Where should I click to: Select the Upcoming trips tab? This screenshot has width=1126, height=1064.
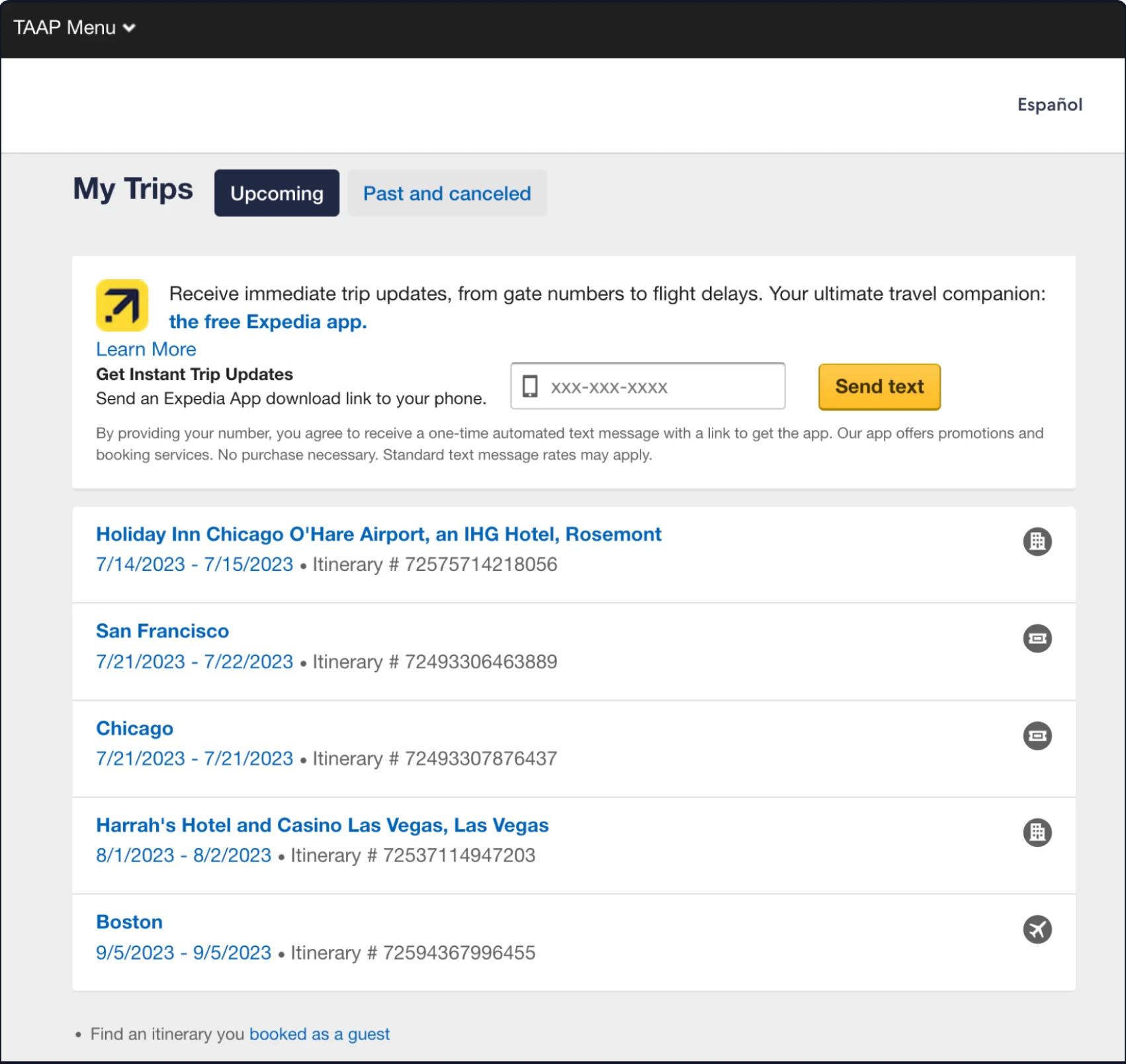277,193
